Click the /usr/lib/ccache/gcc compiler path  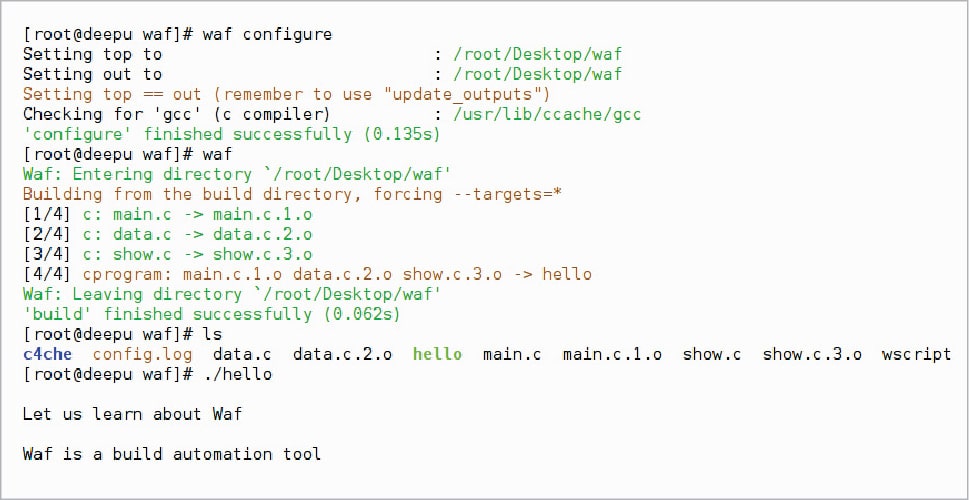click(x=547, y=114)
